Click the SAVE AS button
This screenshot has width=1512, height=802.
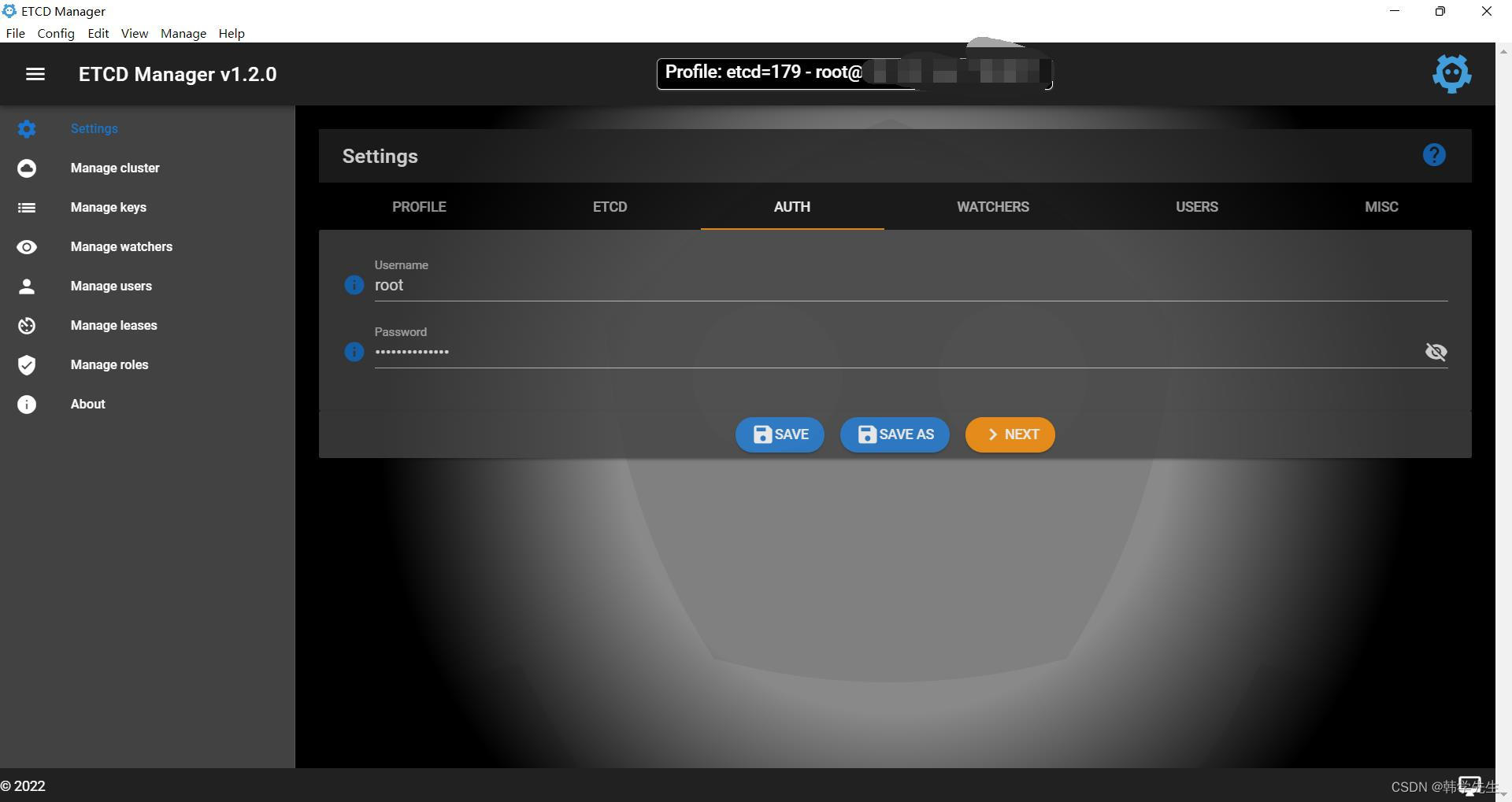(895, 434)
